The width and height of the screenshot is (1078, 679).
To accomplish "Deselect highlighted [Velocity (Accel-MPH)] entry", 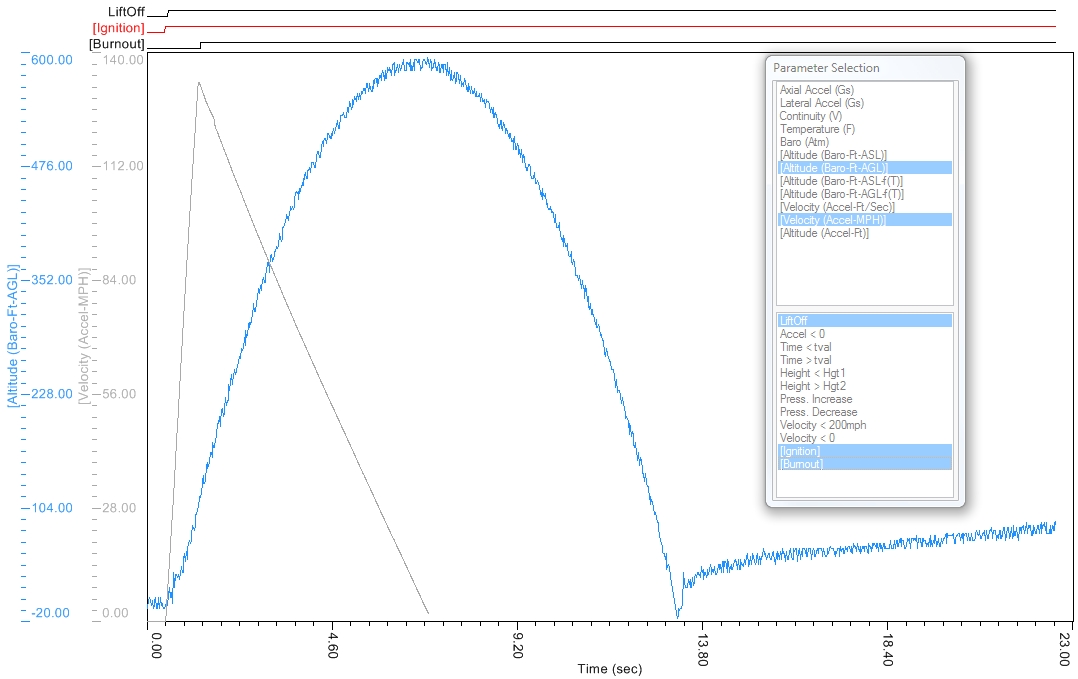I will (x=865, y=220).
